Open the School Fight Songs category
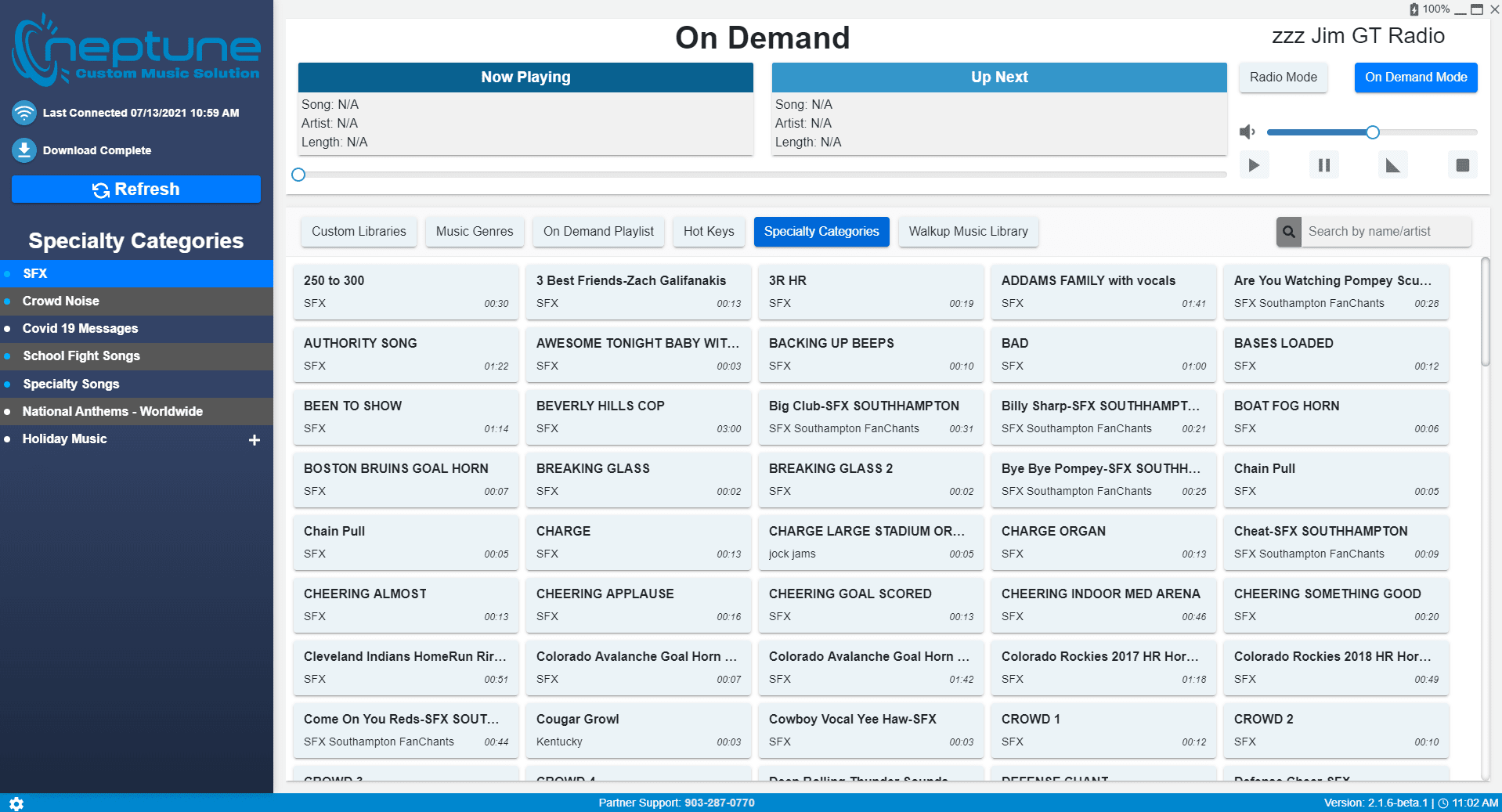 81,356
